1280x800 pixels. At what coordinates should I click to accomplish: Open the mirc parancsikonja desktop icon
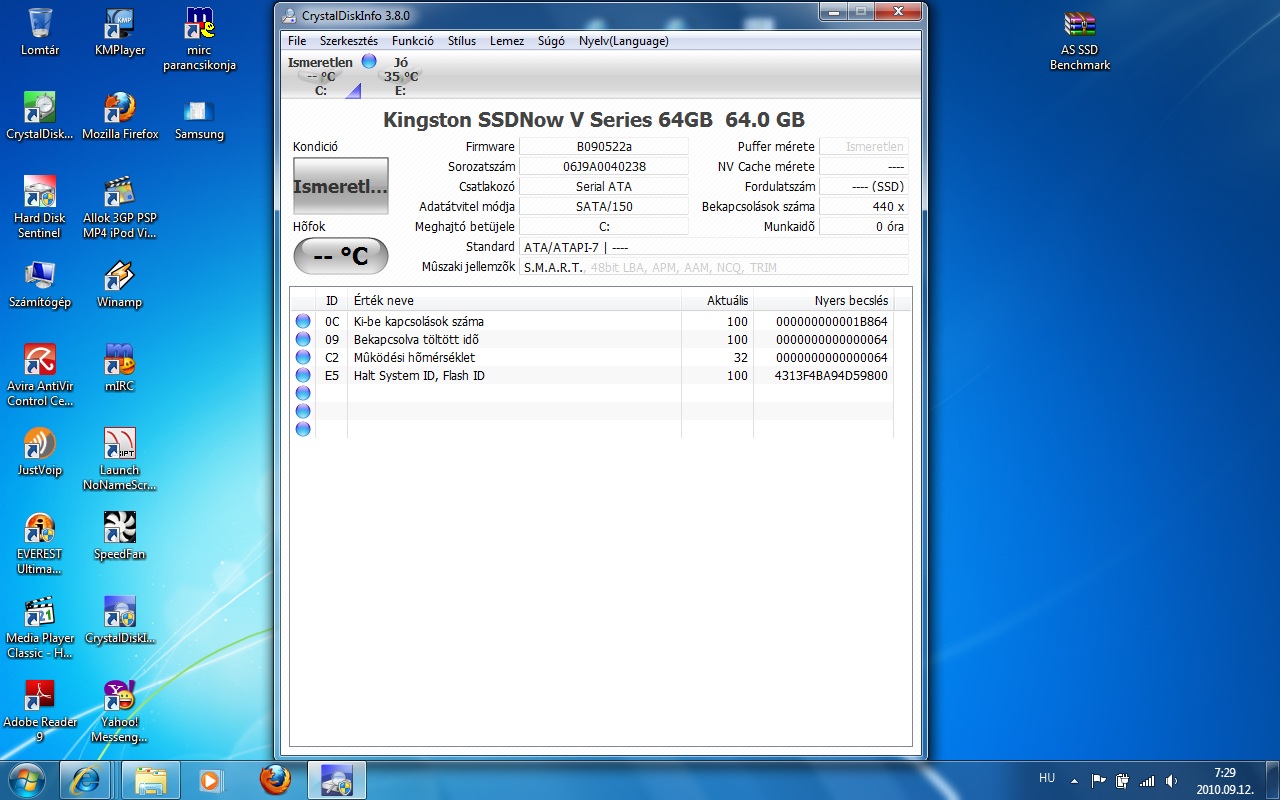point(200,39)
